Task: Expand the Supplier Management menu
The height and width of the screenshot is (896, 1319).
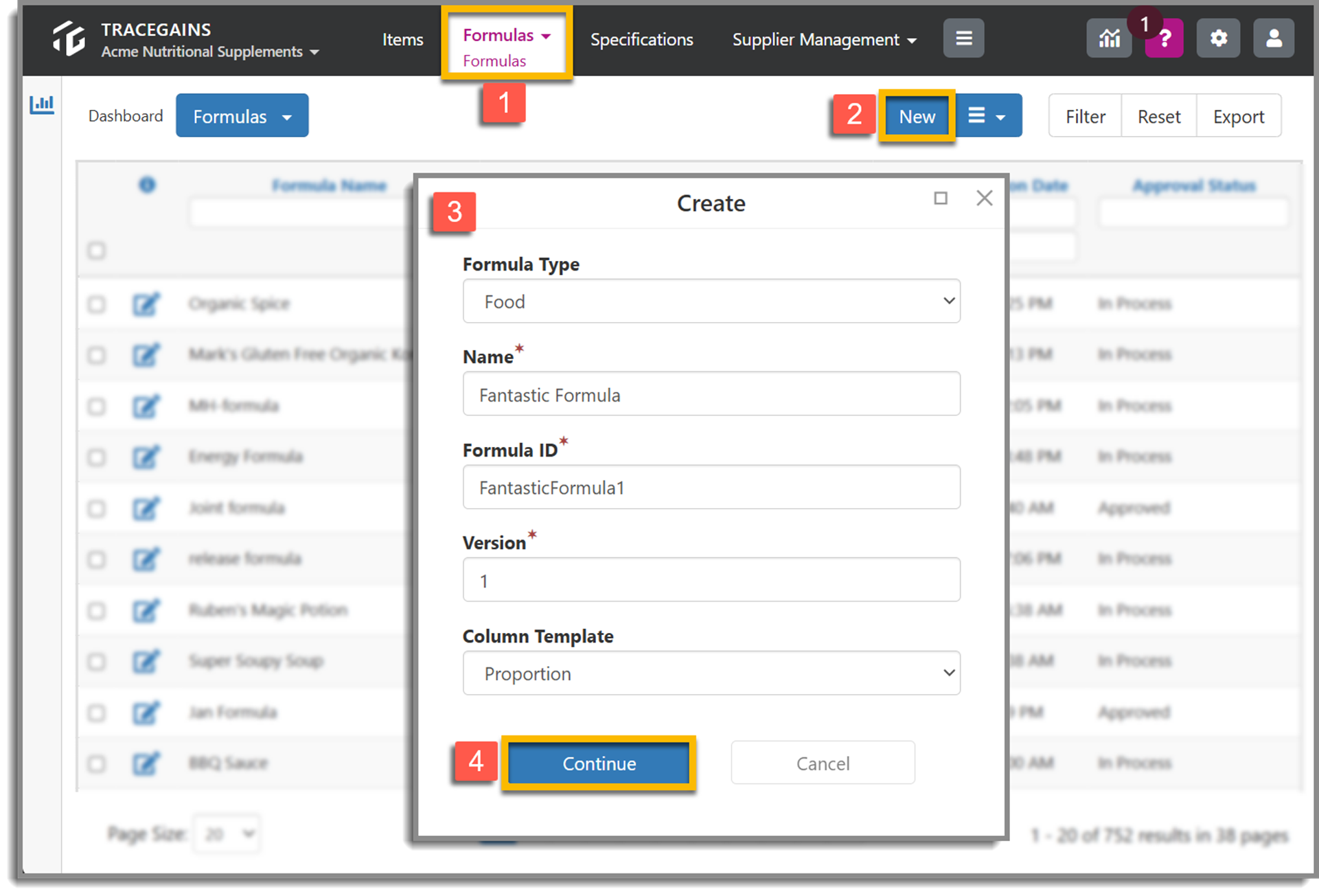Action: point(824,40)
